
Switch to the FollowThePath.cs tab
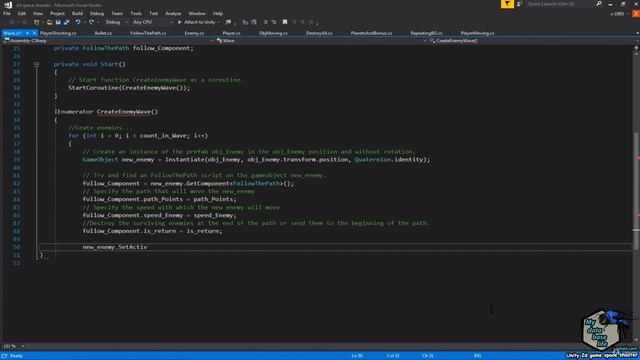148,33
